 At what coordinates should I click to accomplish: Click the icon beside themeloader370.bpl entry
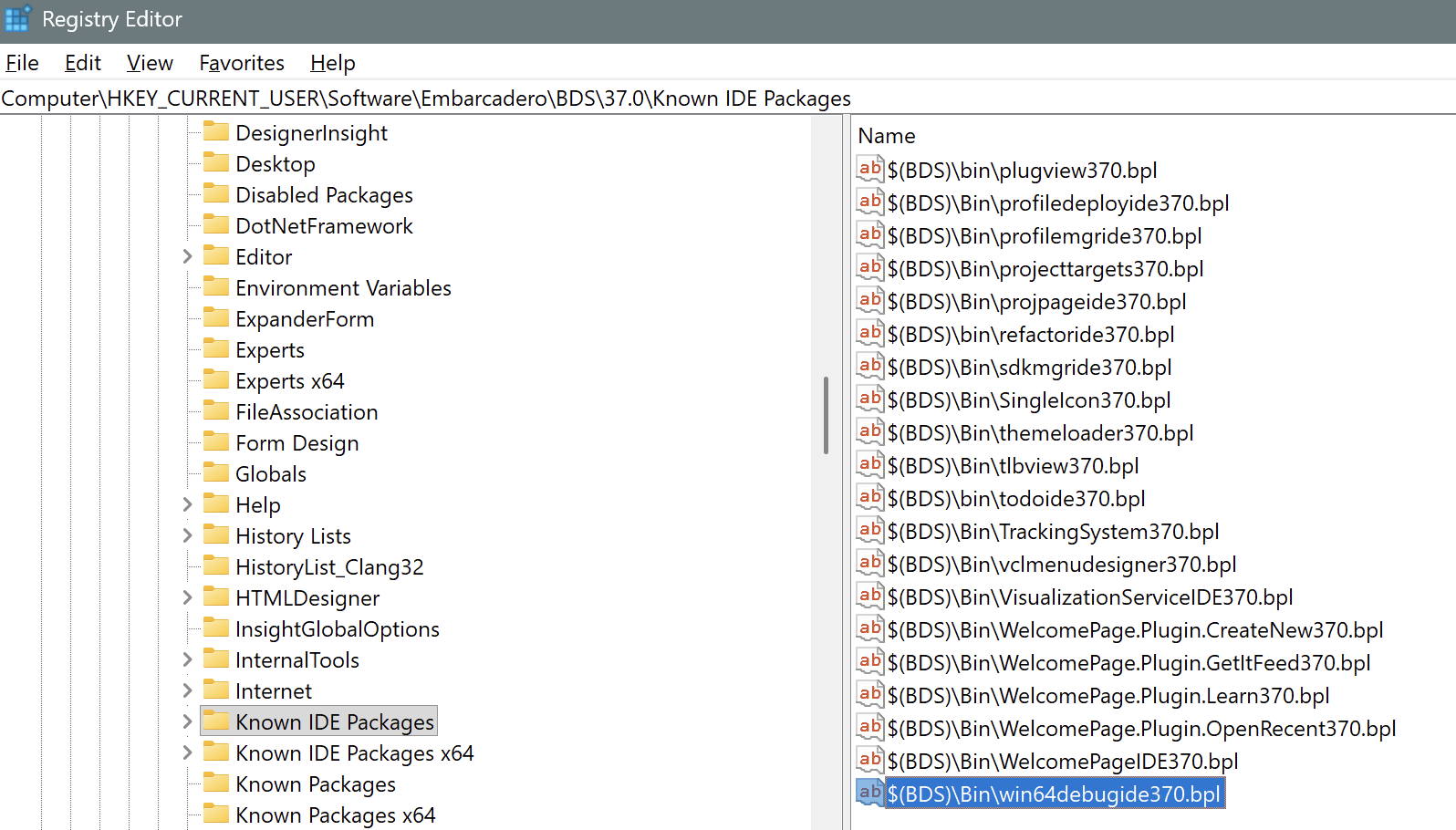point(869,431)
